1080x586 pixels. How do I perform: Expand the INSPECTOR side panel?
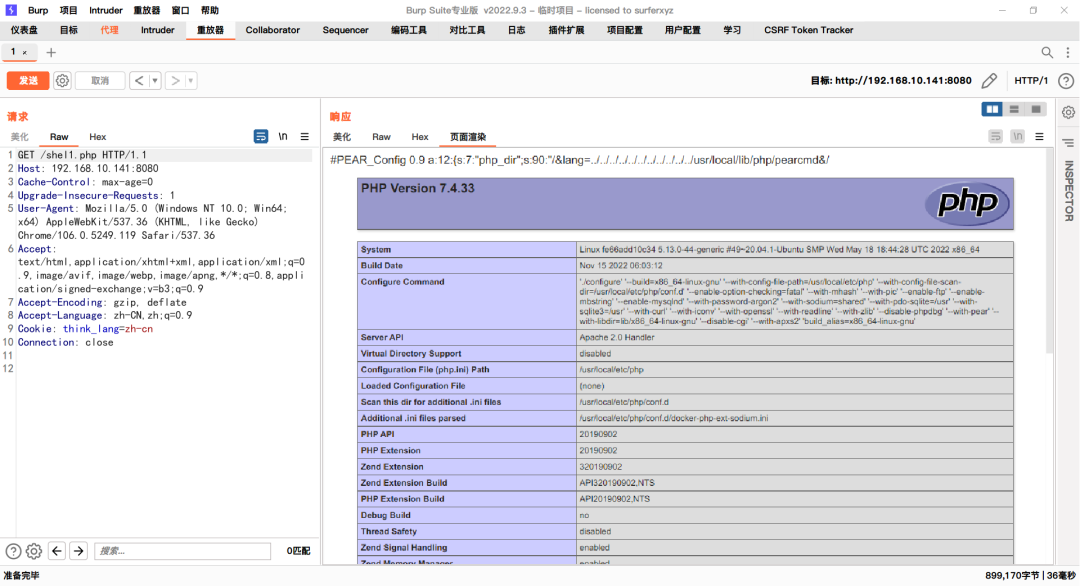(1069, 191)
